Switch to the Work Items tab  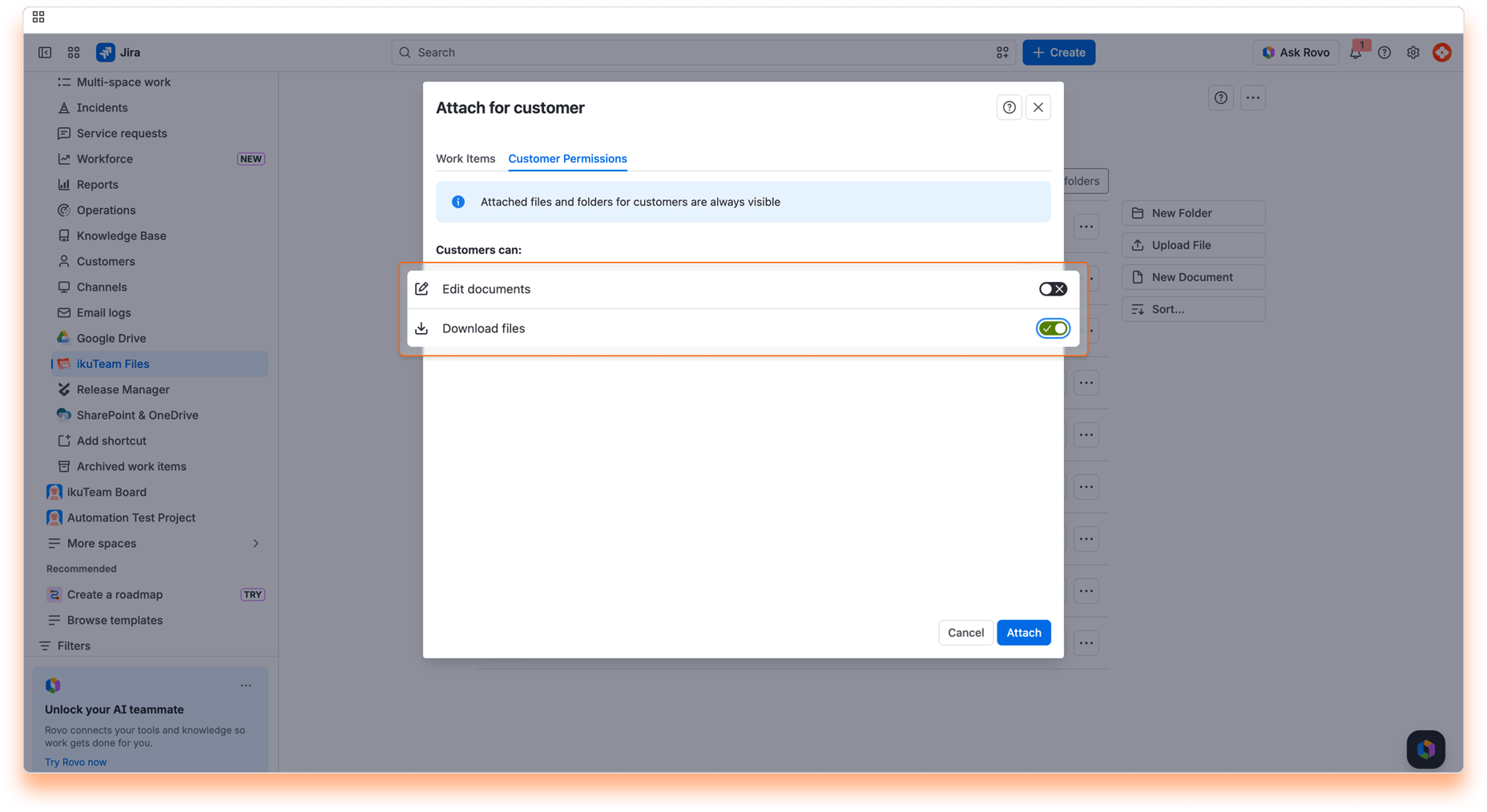(x=465, y=159)
